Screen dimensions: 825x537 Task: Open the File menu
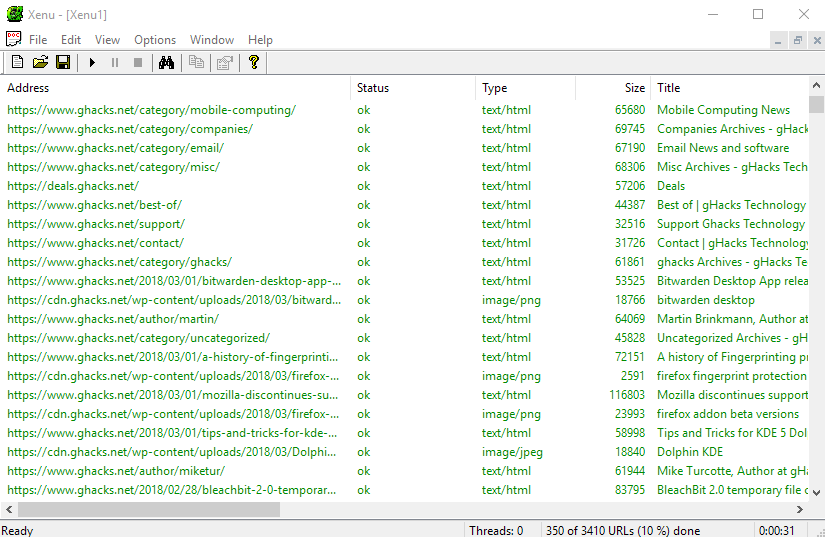pyautogui.click(x=38, y=40)
